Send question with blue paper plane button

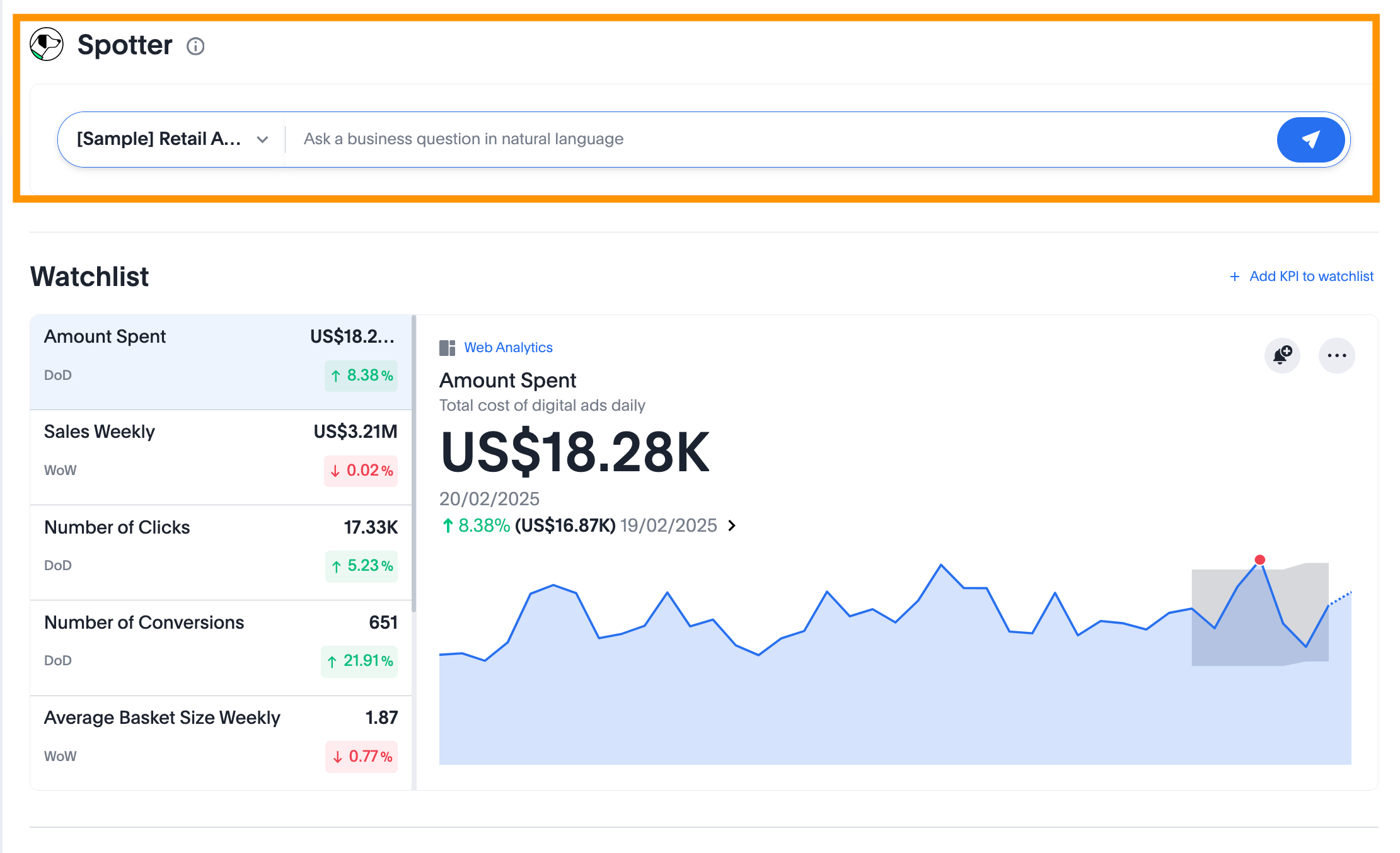pyautogui.click(x=1310, y=139)
